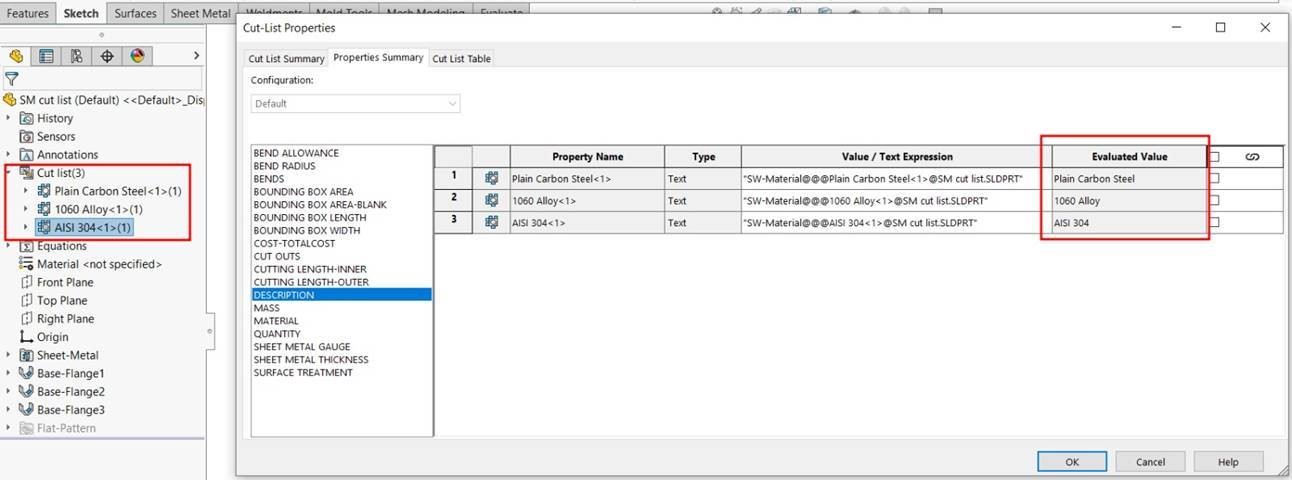The height and width of the screenshot is (480, 1292).
Task: Select MATERIAL in the property list
Action: pyautogui.click(x=276, y=321)
